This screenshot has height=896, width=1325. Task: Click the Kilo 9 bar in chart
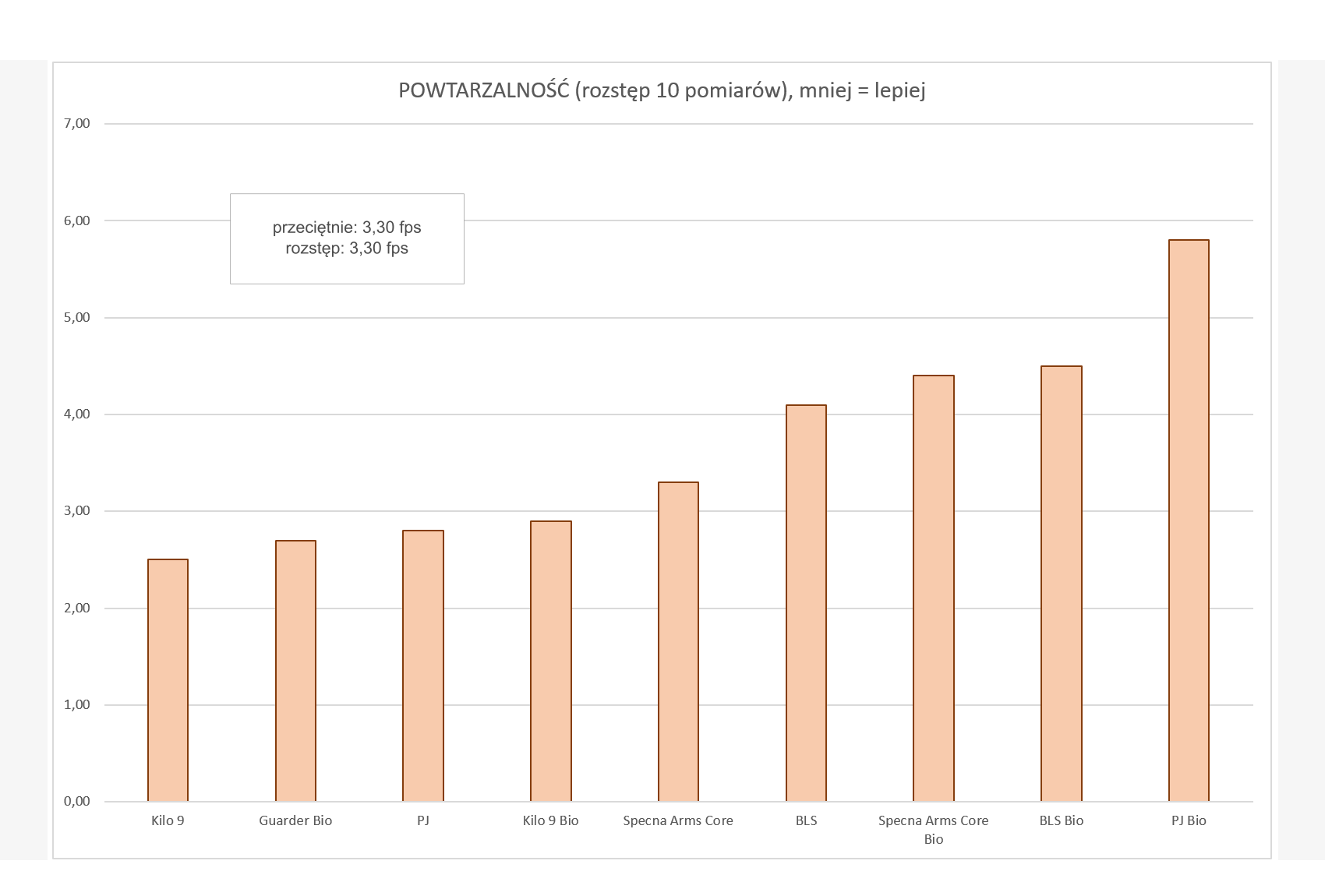tap(168, 680)
